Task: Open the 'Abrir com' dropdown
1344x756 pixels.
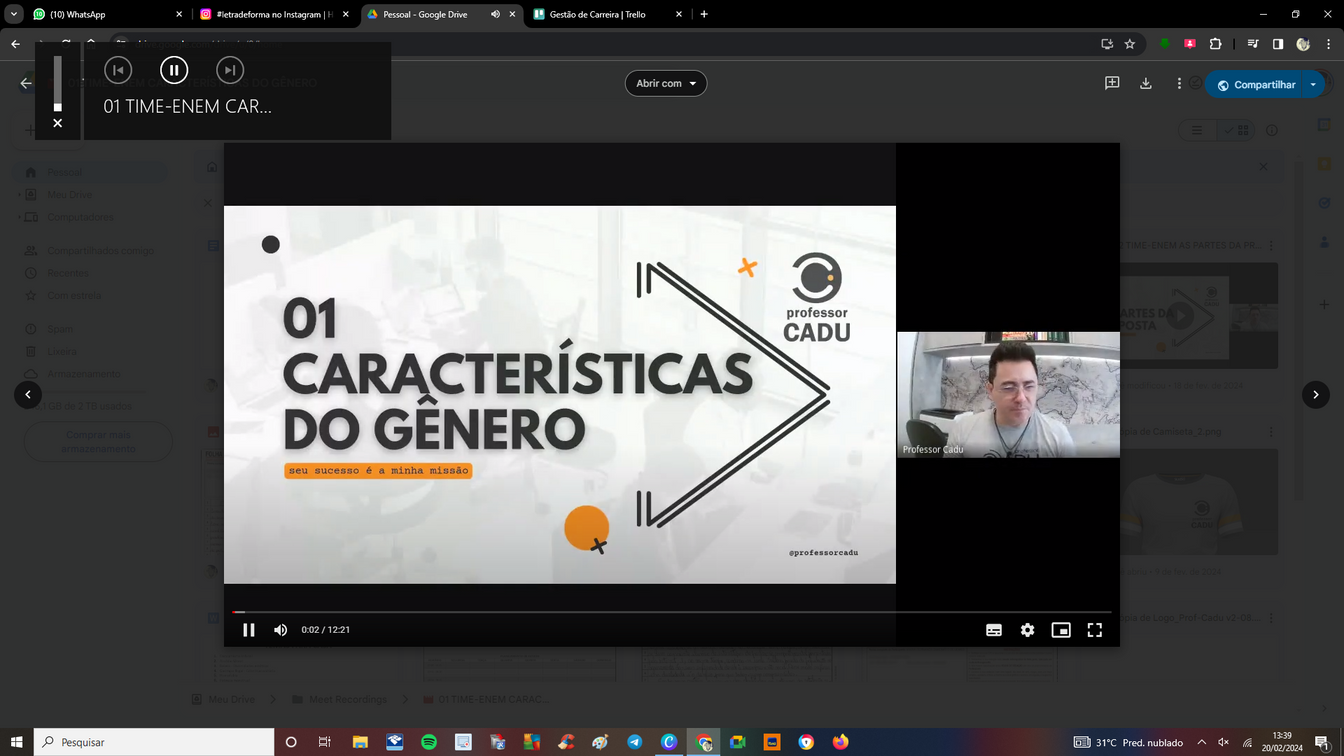Action: click(x=666, y=83)
